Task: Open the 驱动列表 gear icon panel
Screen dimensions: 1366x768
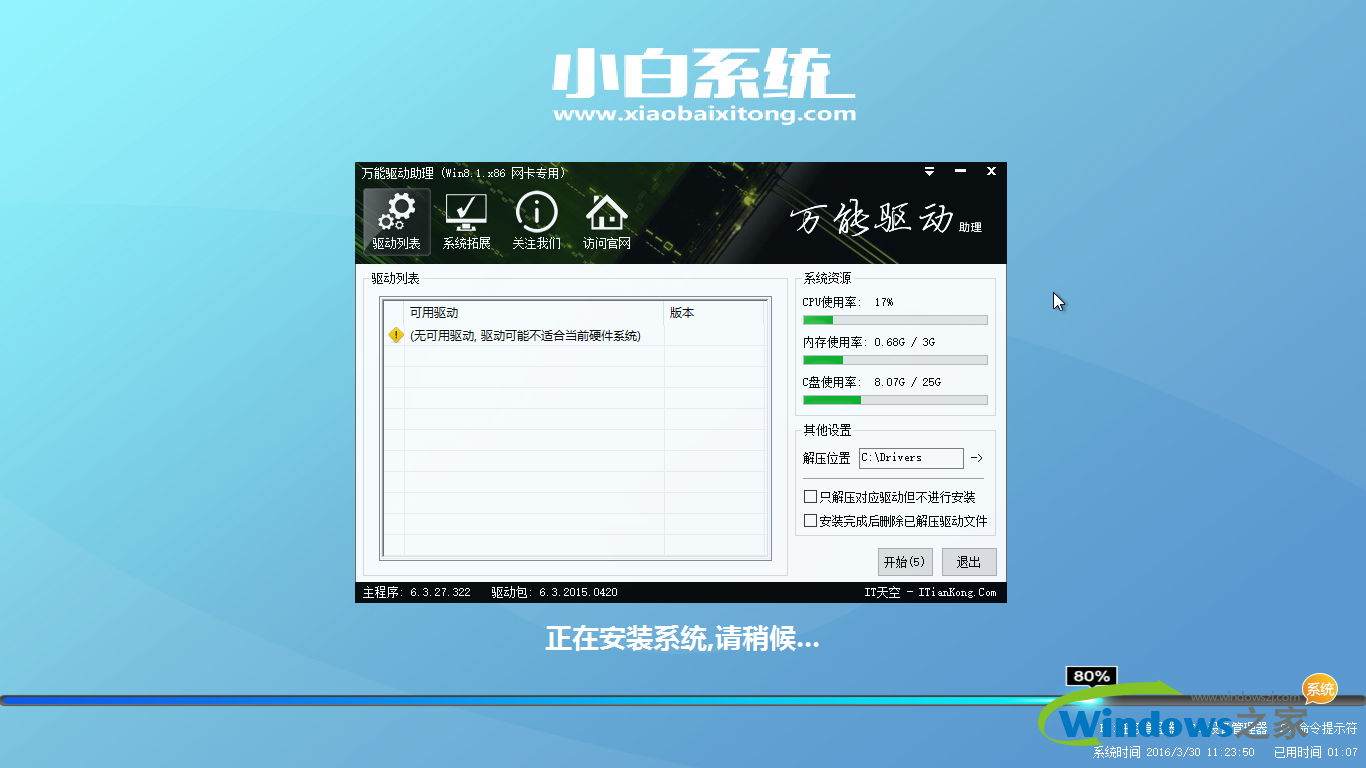Action: [x=395, y=220]
